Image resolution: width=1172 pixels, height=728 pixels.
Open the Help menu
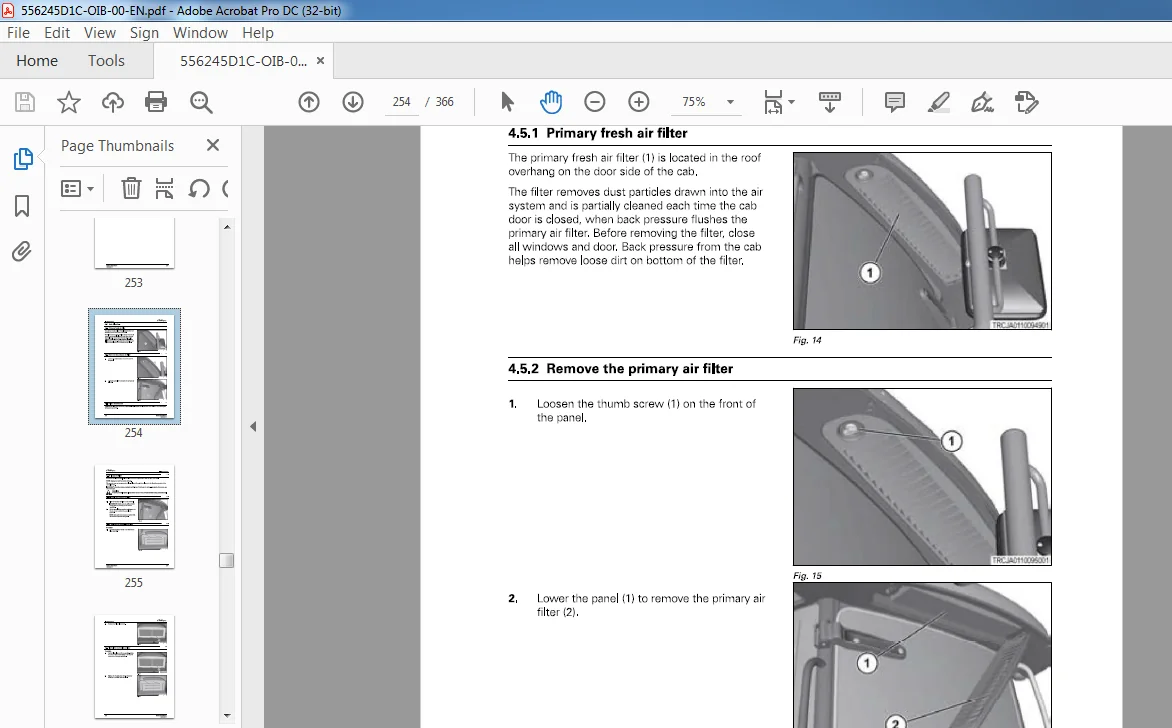(x=258, y=33)
